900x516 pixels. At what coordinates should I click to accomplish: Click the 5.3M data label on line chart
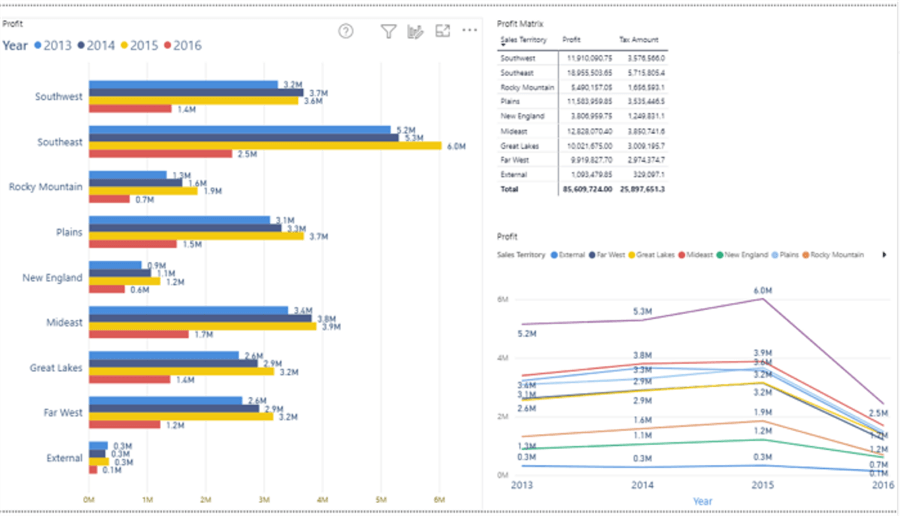[x=642, y=311]
